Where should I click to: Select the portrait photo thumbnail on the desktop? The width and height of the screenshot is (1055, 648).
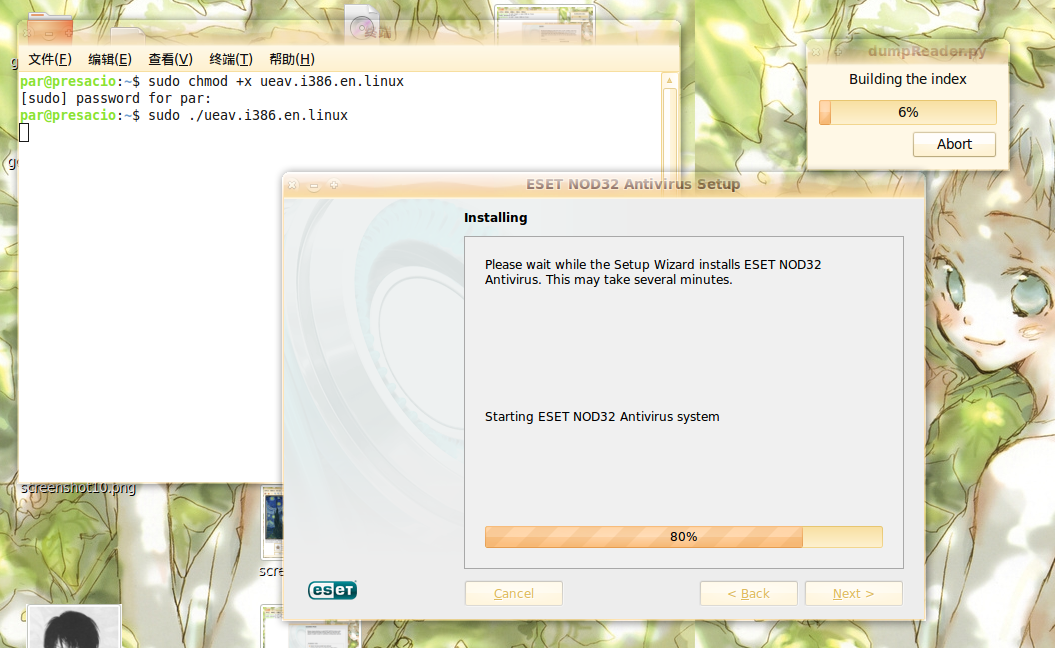pos(74,626)
